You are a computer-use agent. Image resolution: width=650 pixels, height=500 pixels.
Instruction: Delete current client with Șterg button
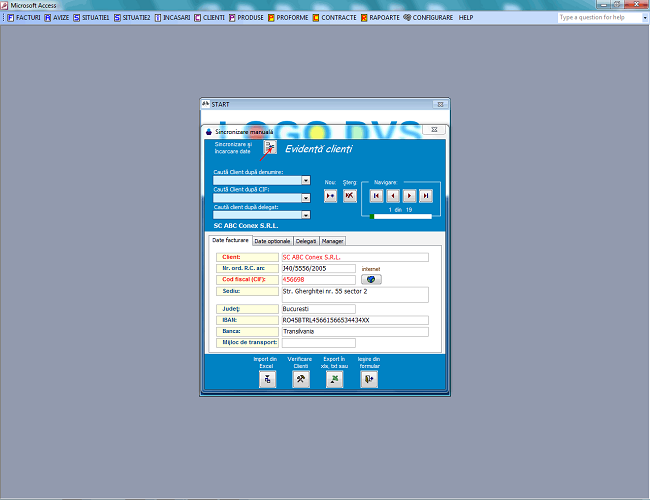point(349,196)
